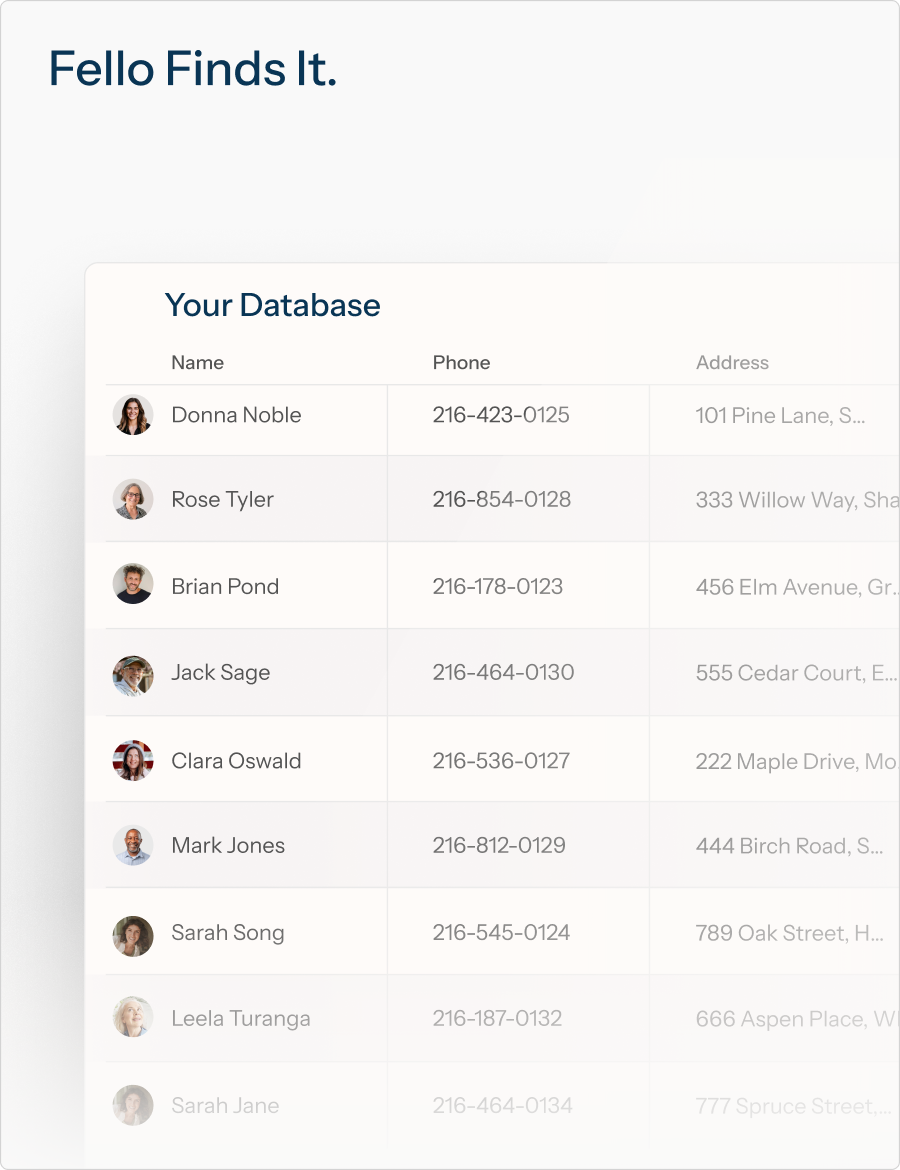Click Rose Tyler's avatar photo
This screenshot has width=900, height=1170.
click(133, 499)
